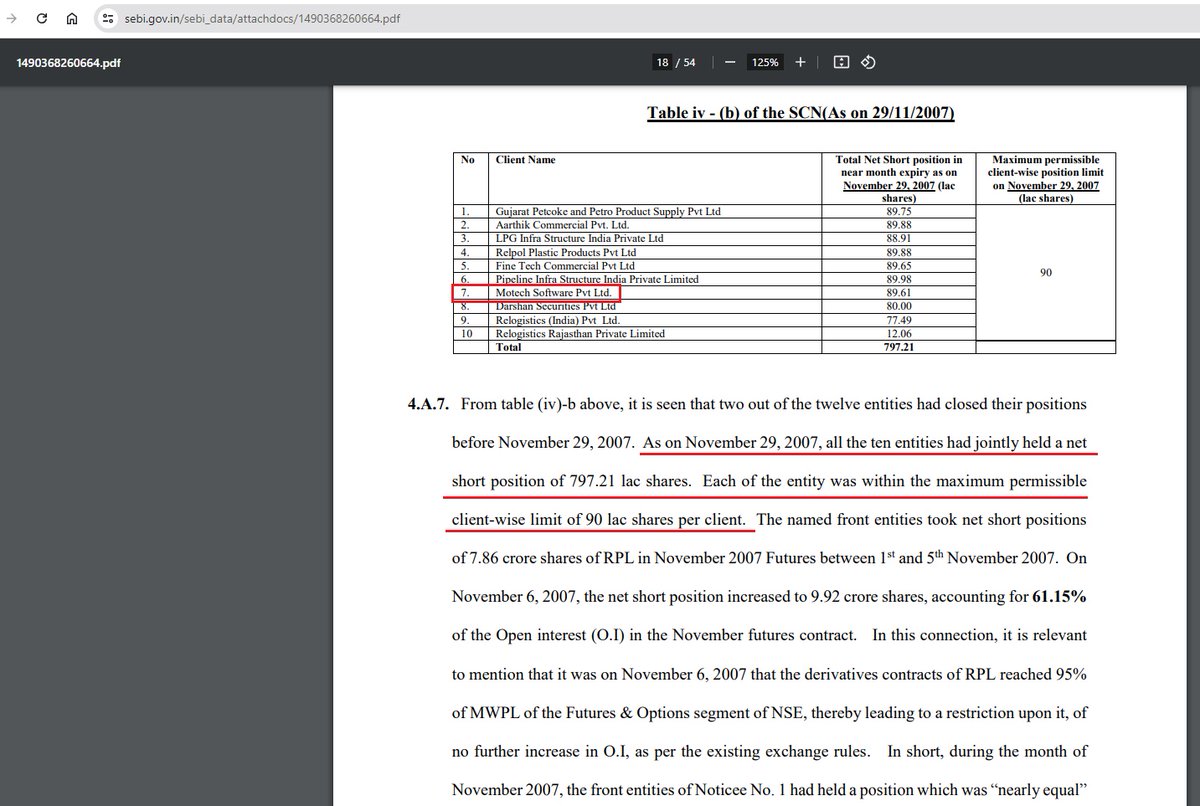Image resolution: width=1200 pixels, height=806 pixels.
Task: Click page number field showing 18
Action: [662, 62]
